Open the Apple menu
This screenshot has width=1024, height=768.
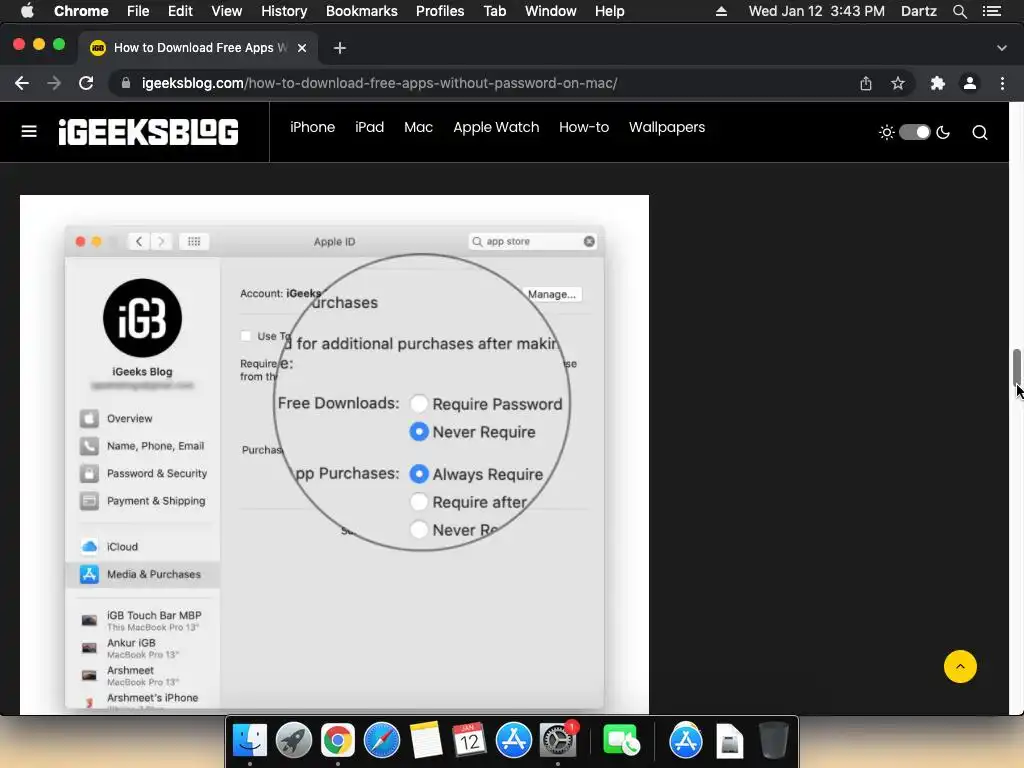pos(27,11)
